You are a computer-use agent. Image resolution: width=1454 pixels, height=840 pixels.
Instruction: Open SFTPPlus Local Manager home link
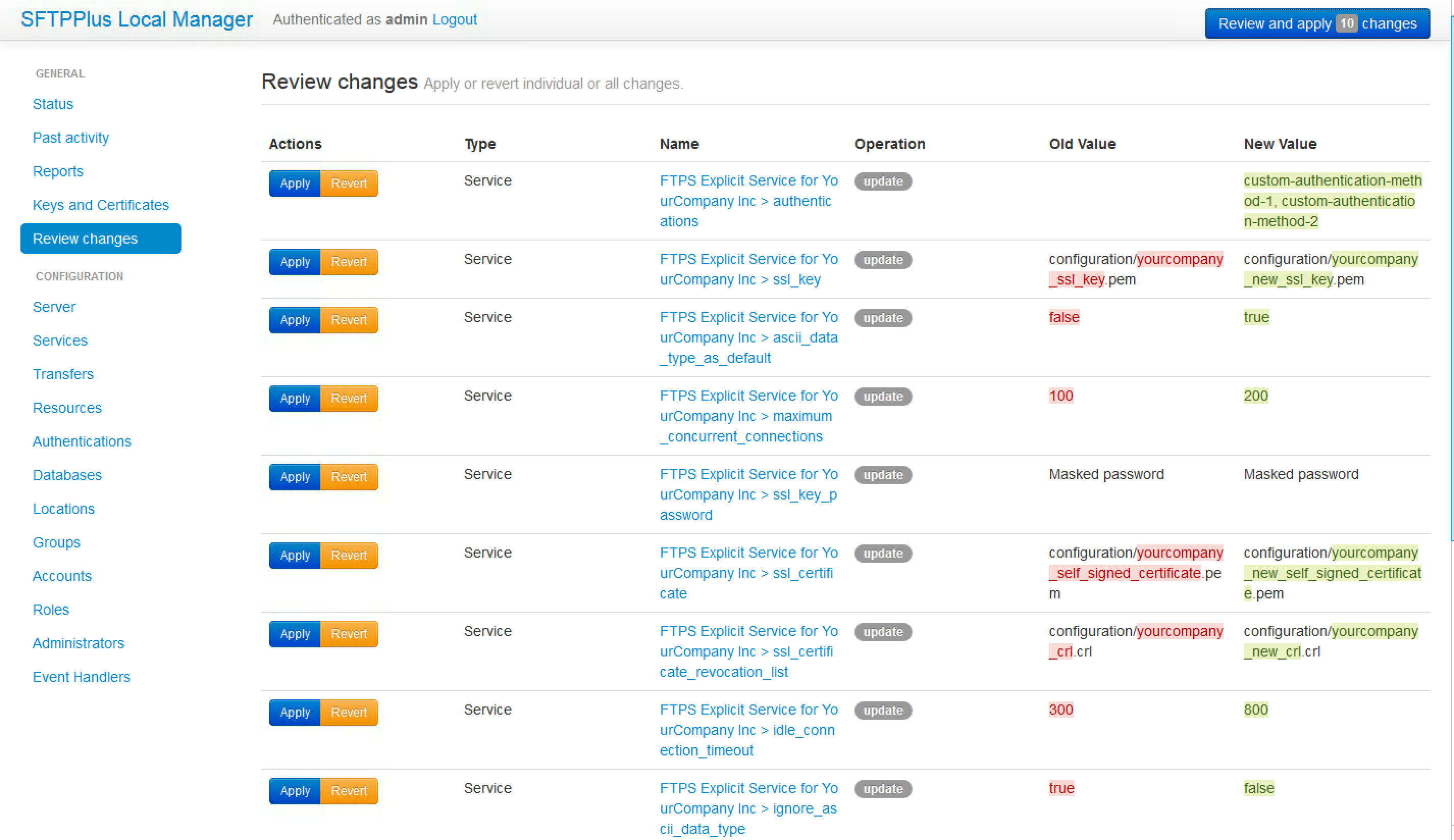pyautogui.click(x=136, y=19)
